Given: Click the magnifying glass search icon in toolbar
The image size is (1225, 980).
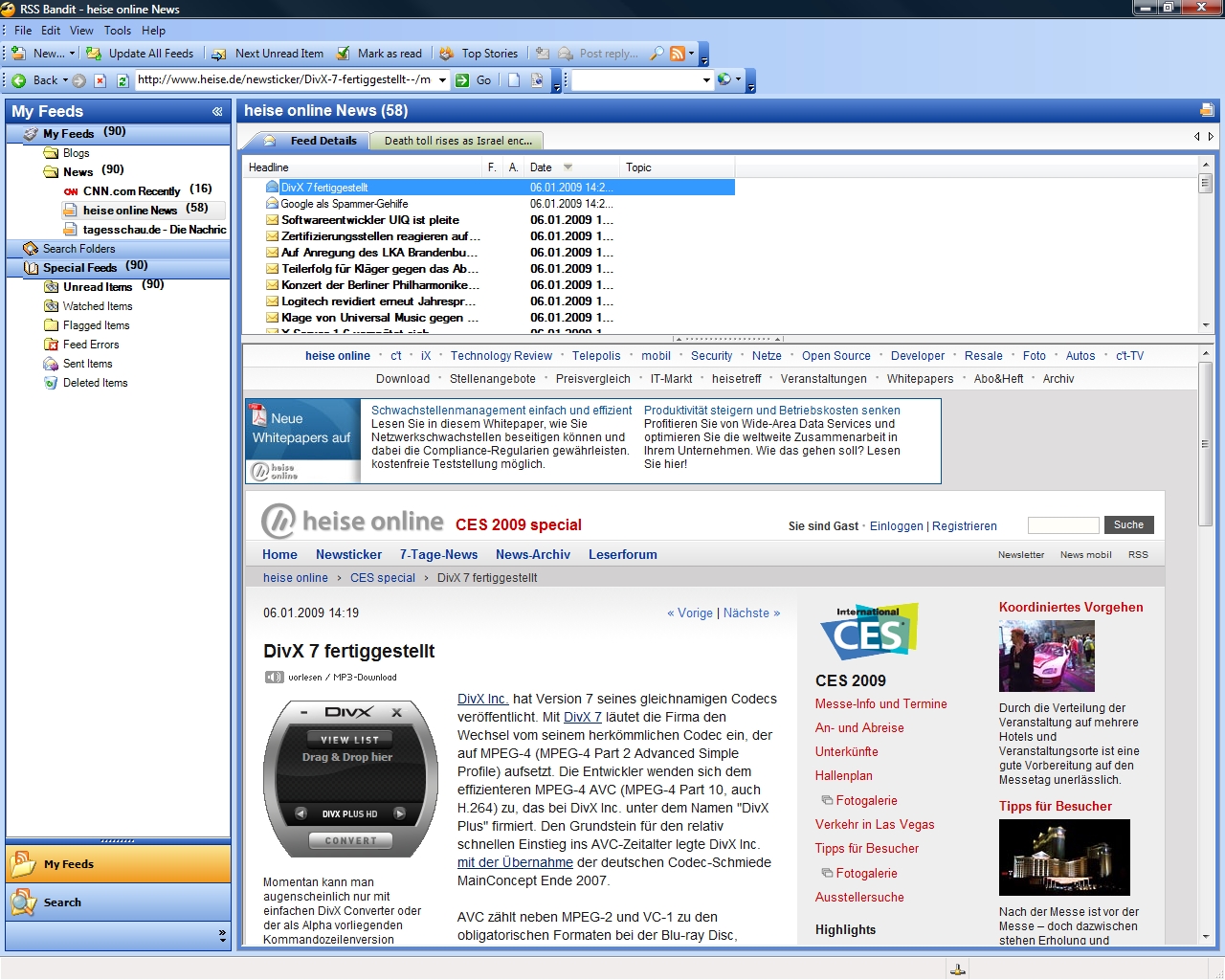Looking at the screenshot, I should (x=657, y=54).
